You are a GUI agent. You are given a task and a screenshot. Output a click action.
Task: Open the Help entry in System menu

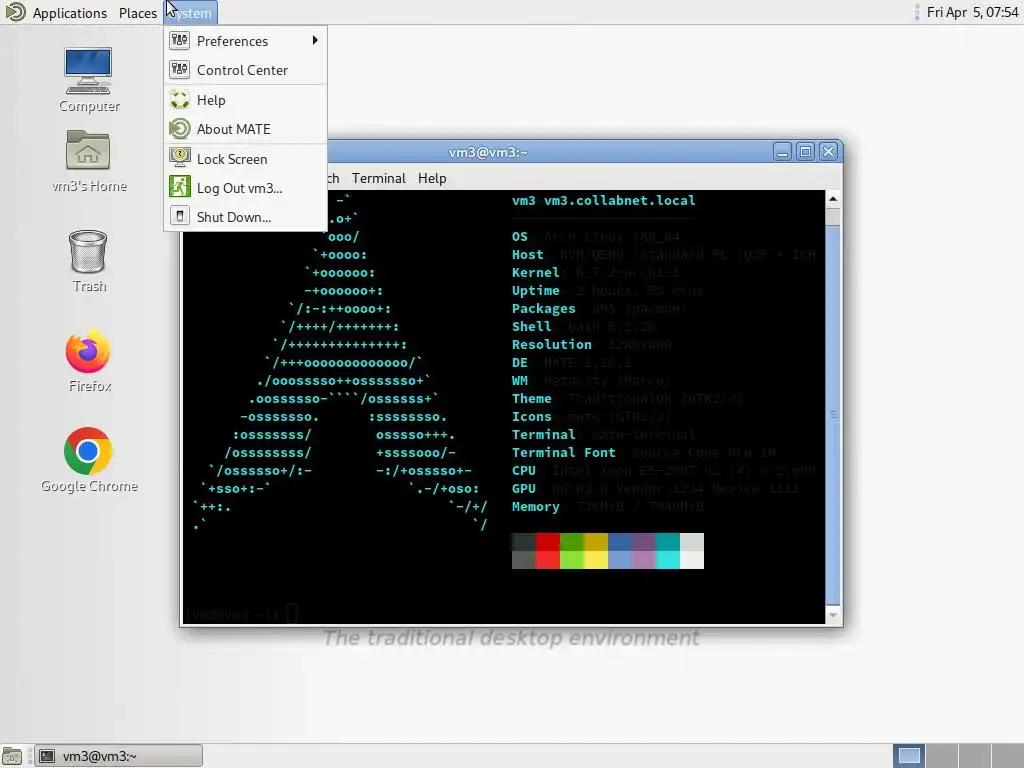[x=245, y=100]
